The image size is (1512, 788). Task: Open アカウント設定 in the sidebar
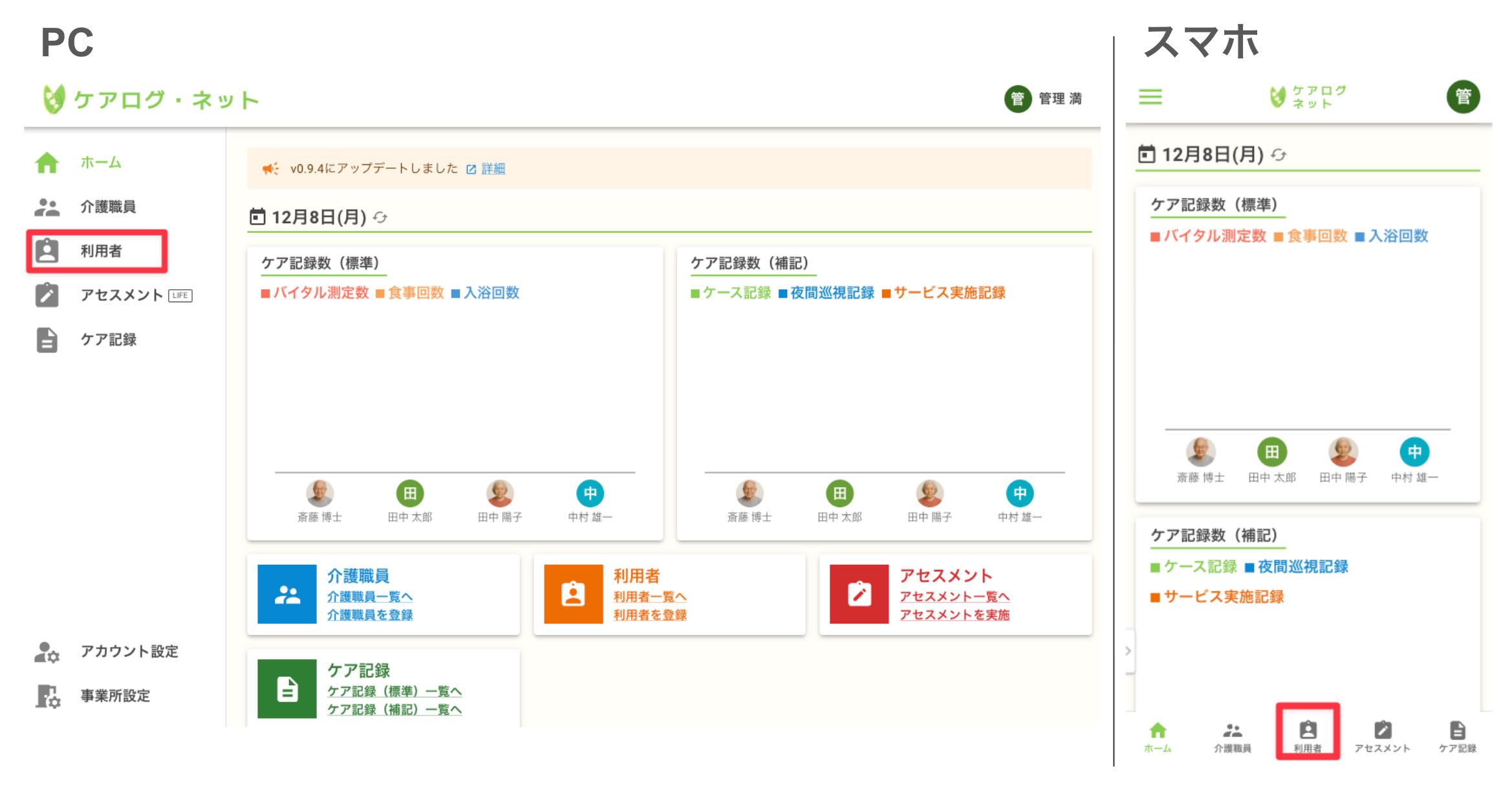(x=128, y=651)
